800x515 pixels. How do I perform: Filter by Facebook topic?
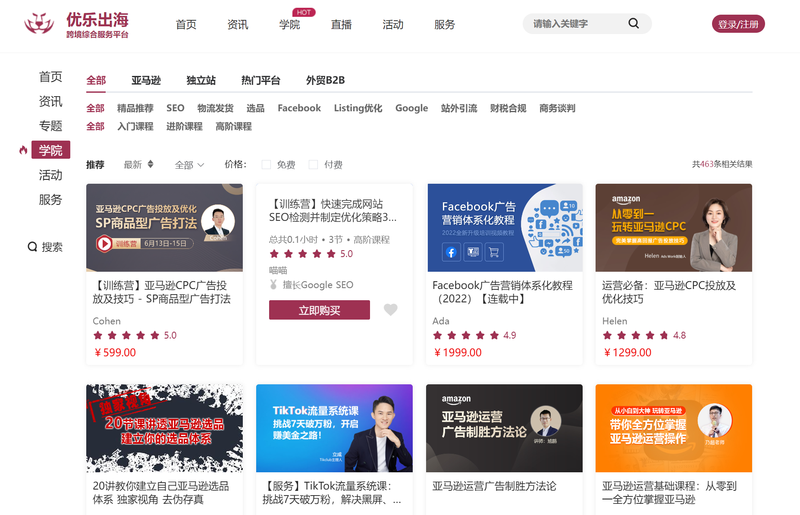point(299,108)
